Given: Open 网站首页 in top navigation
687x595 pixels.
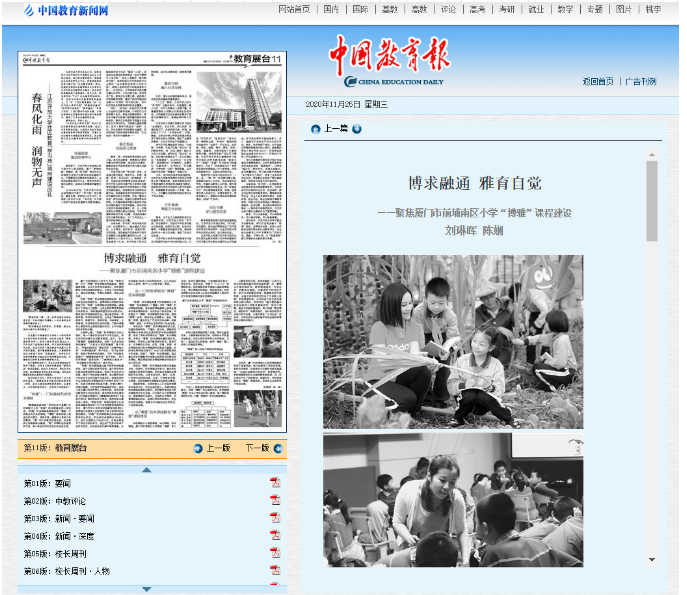Looking at the screenshot, I should pyautogui.click(x=294, y=9).
